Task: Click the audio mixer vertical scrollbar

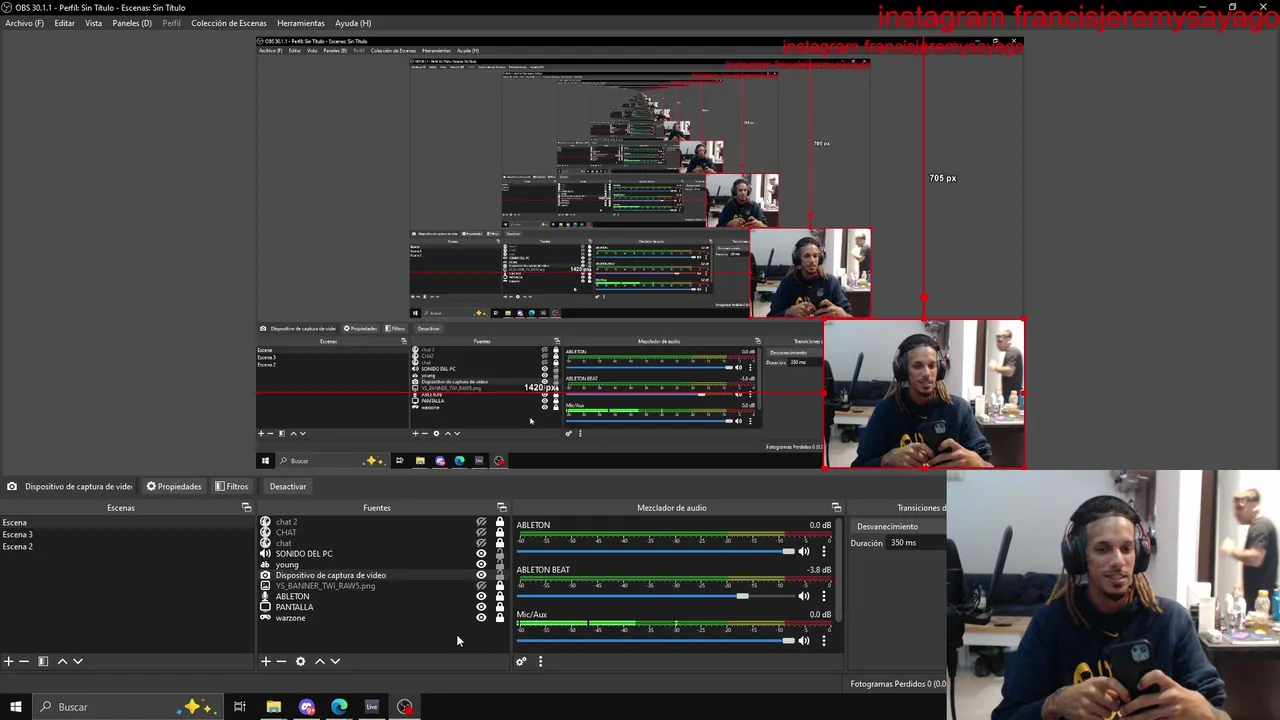Action: point(839,570)
